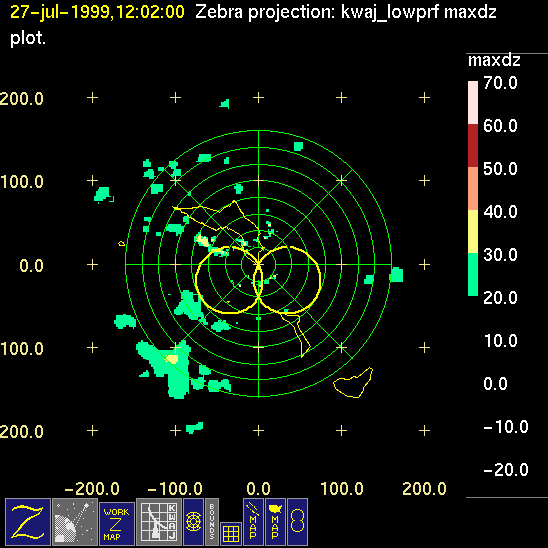This screenshot has height=548, width=548.
Task: Click the maxdz color bar title
Action: coord(494,60)
